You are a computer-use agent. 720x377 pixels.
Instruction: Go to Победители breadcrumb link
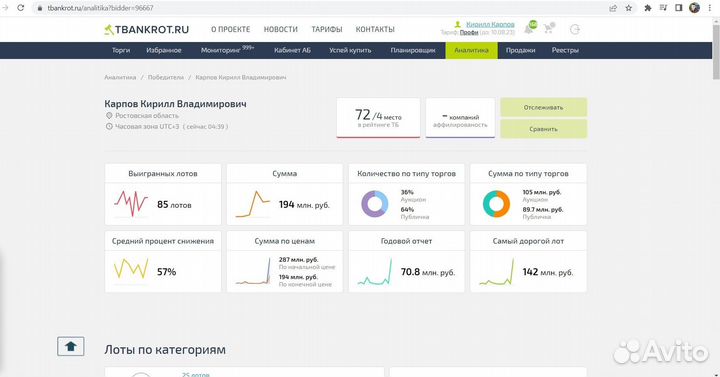point(166,77)
